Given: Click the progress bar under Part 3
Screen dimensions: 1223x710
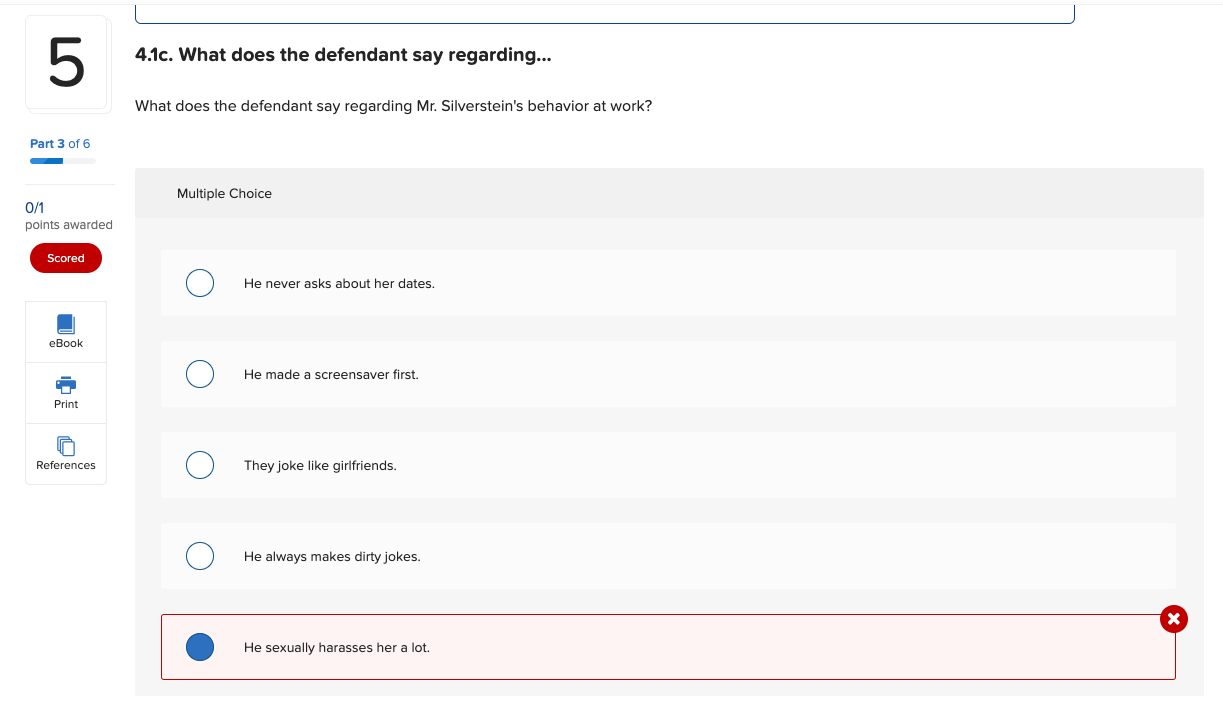Looking at the screenshot, I should pos(63,160).
